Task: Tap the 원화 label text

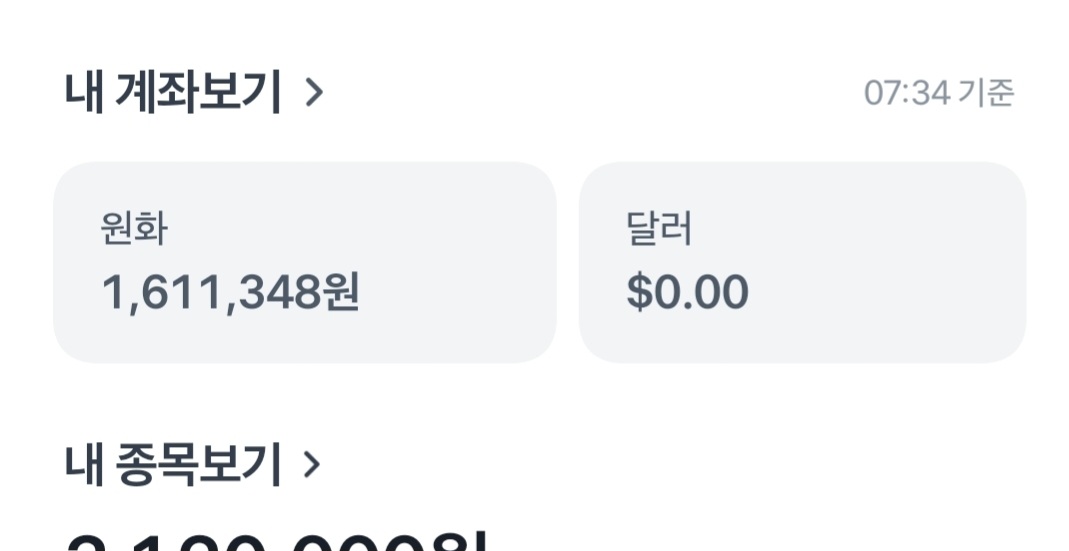Action: tap(133, 229)
